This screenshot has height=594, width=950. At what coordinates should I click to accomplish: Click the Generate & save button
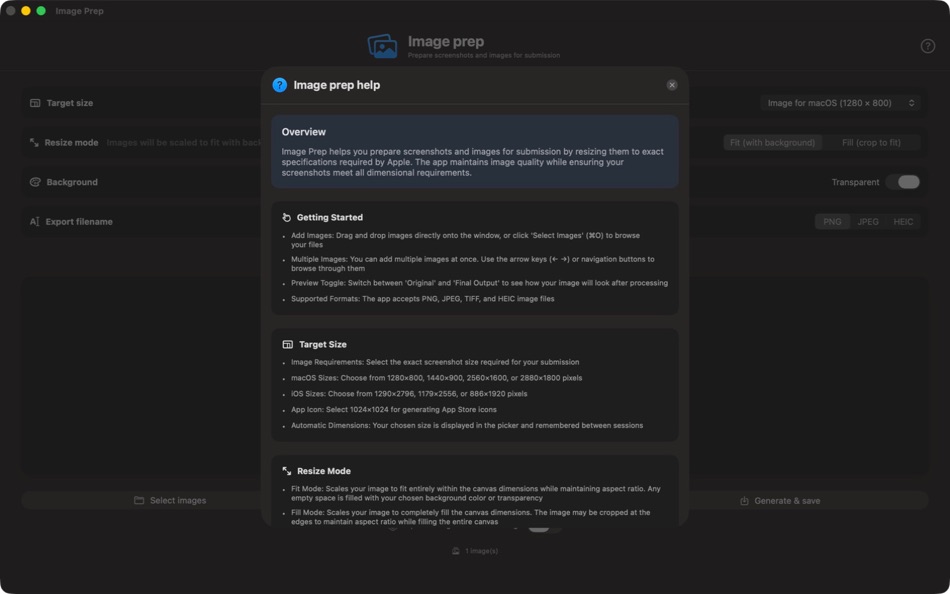pos(780,500)
